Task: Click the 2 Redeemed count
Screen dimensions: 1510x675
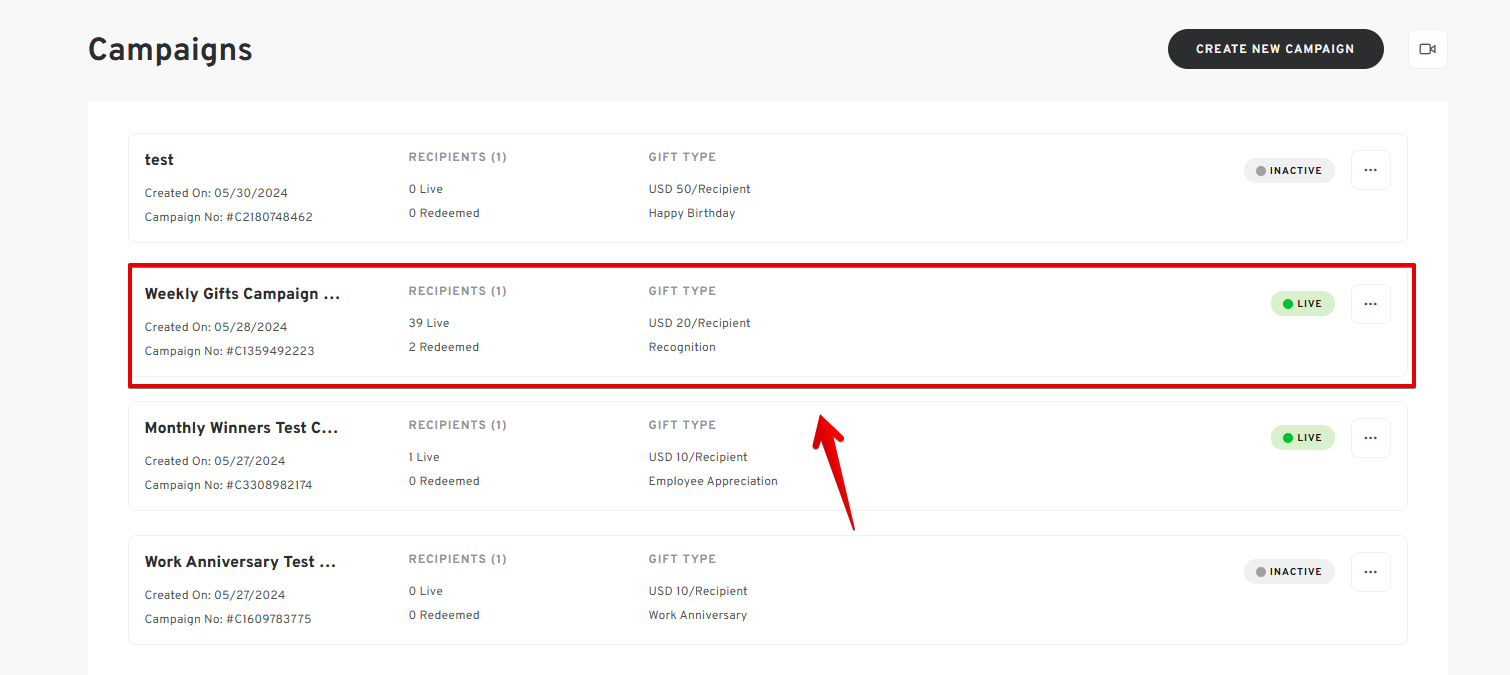Action: [x=444, y=347]
